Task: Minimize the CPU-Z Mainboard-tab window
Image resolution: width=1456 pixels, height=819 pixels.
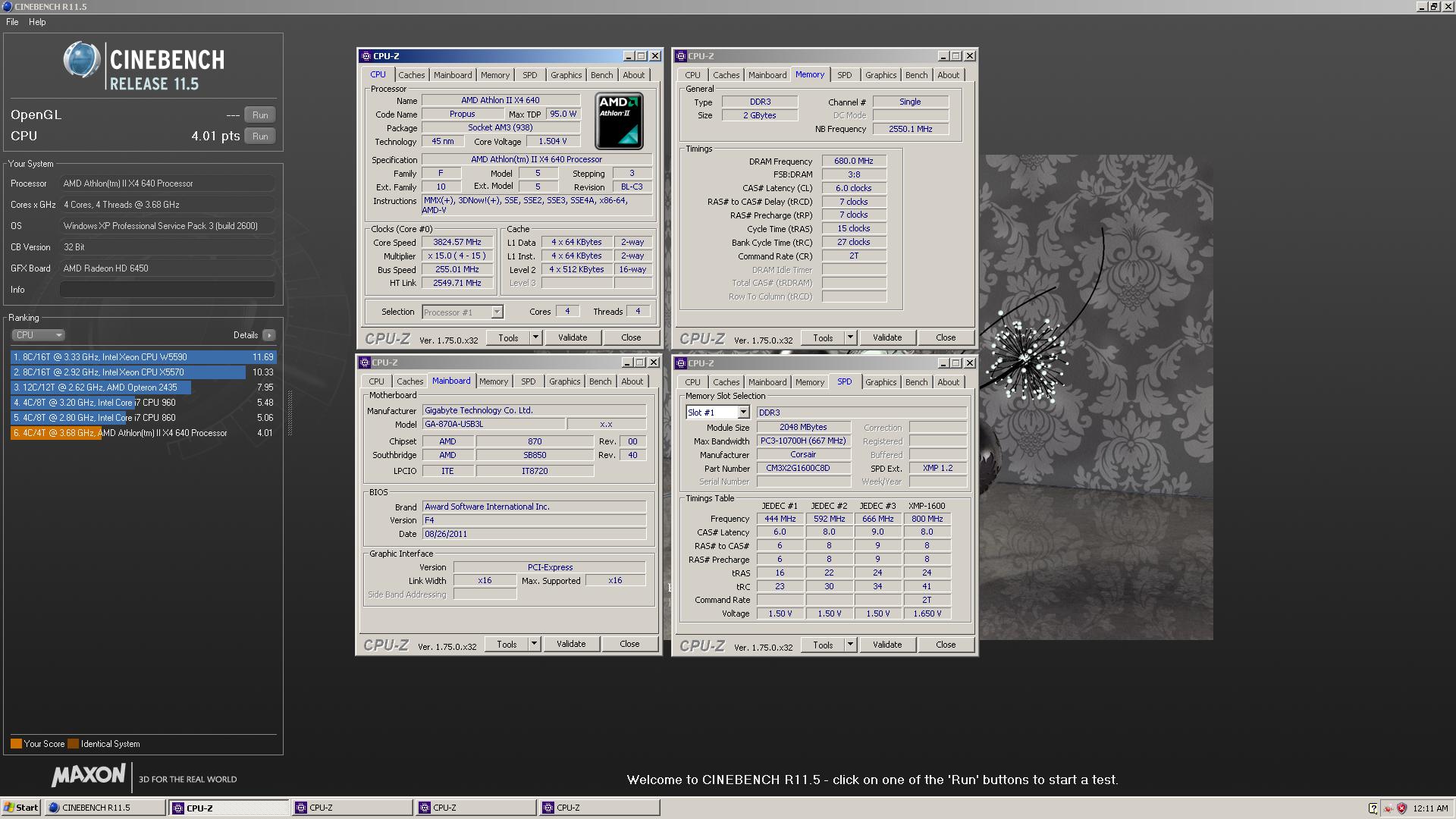Action: [x=627, y=362]
